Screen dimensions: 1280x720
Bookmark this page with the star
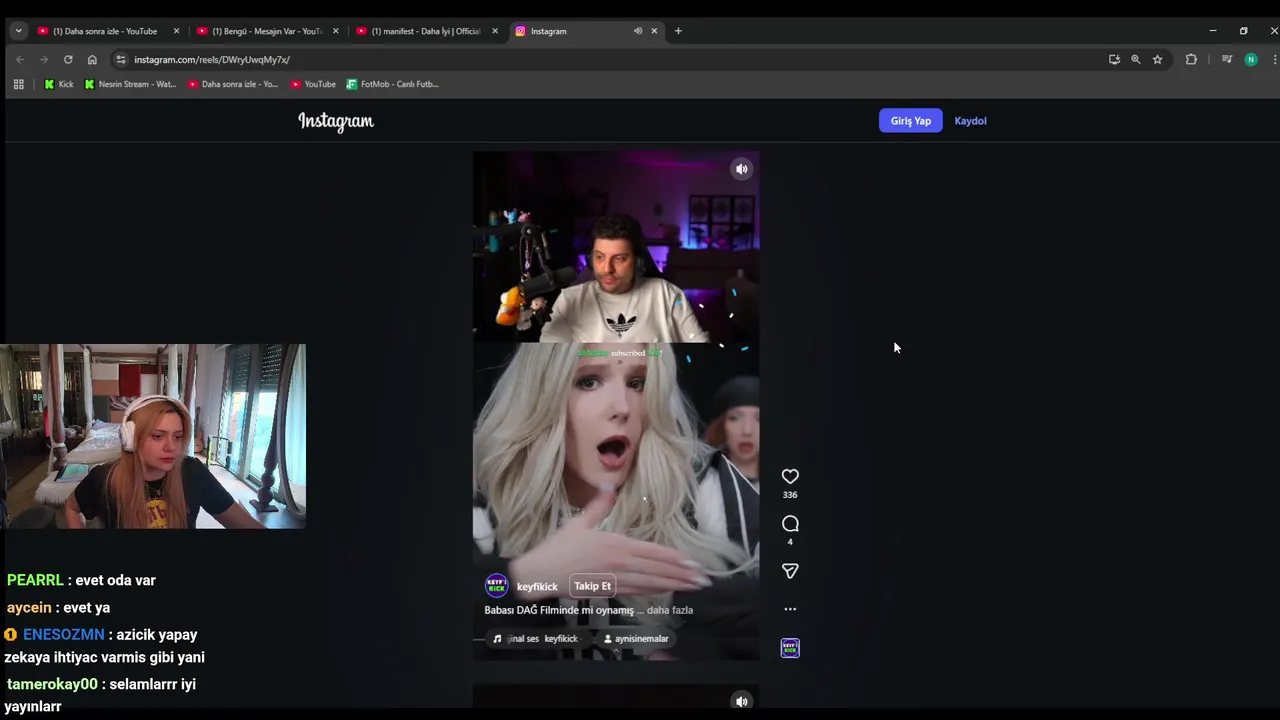[1157, 59]
